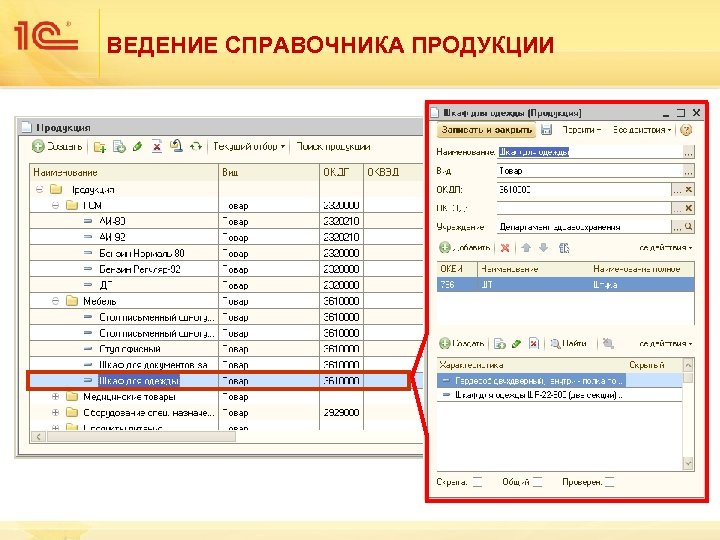Image resolution: width=720 pixels, height=540 pixels.
Task: Click the ОКВЭД column header
Action: 393,173
